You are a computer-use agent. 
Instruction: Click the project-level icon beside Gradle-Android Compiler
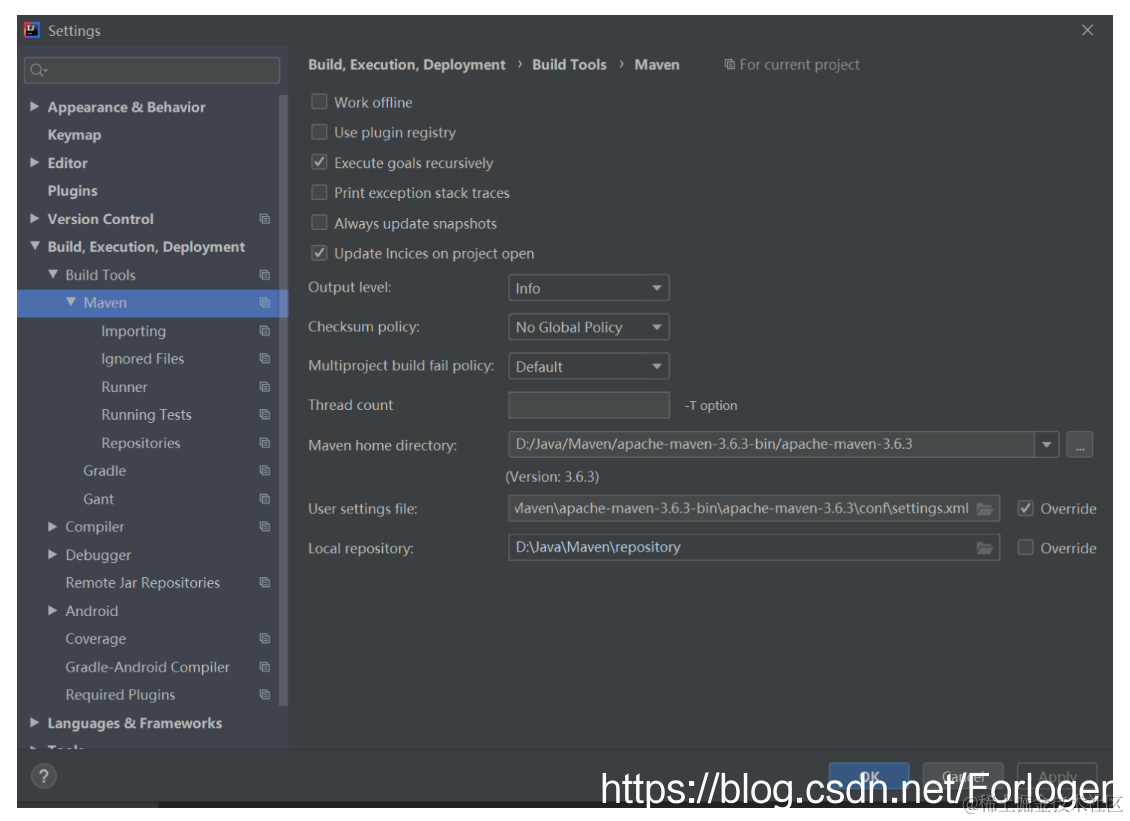[264, 667]
